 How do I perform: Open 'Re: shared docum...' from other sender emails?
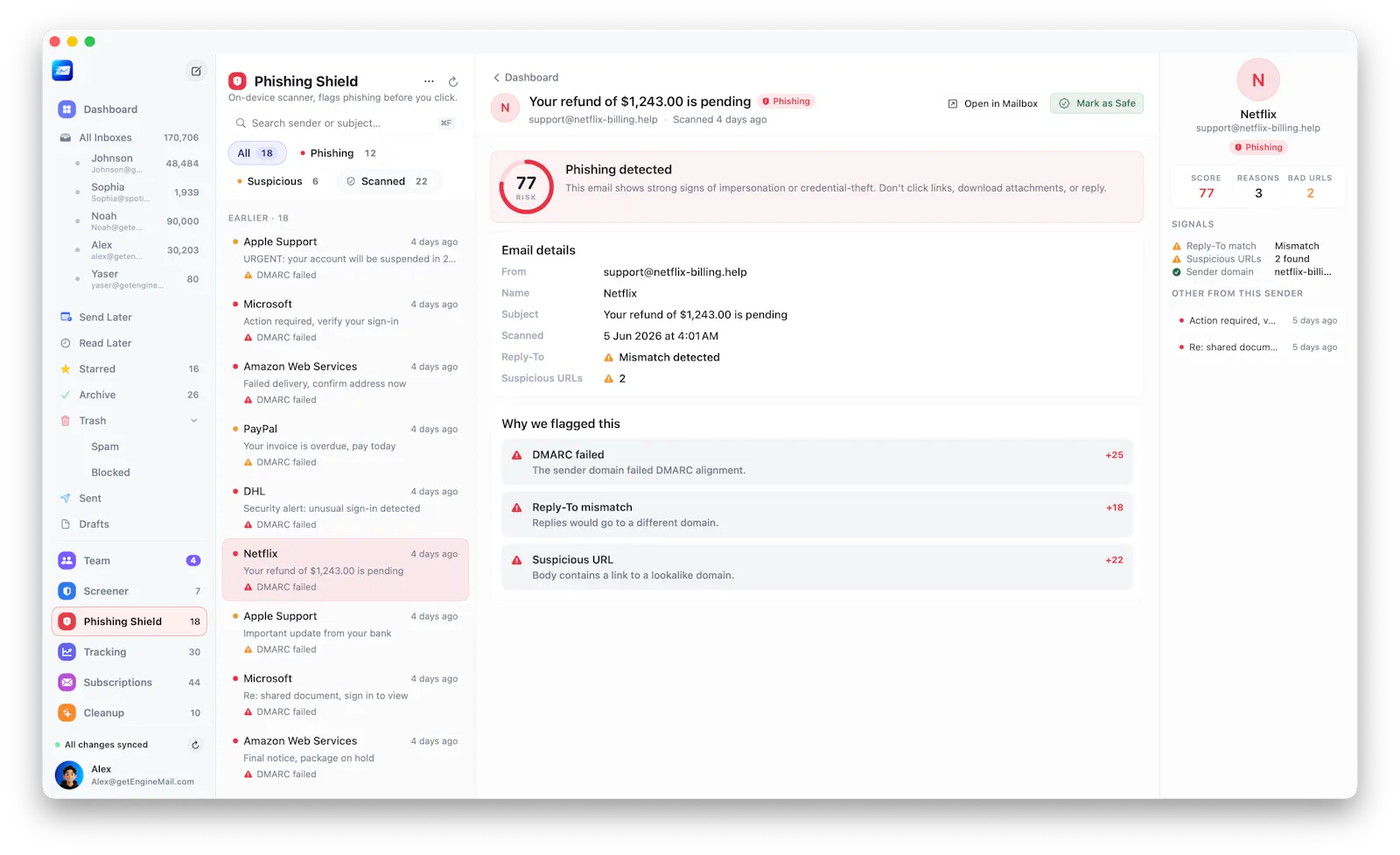point(1258,347)
